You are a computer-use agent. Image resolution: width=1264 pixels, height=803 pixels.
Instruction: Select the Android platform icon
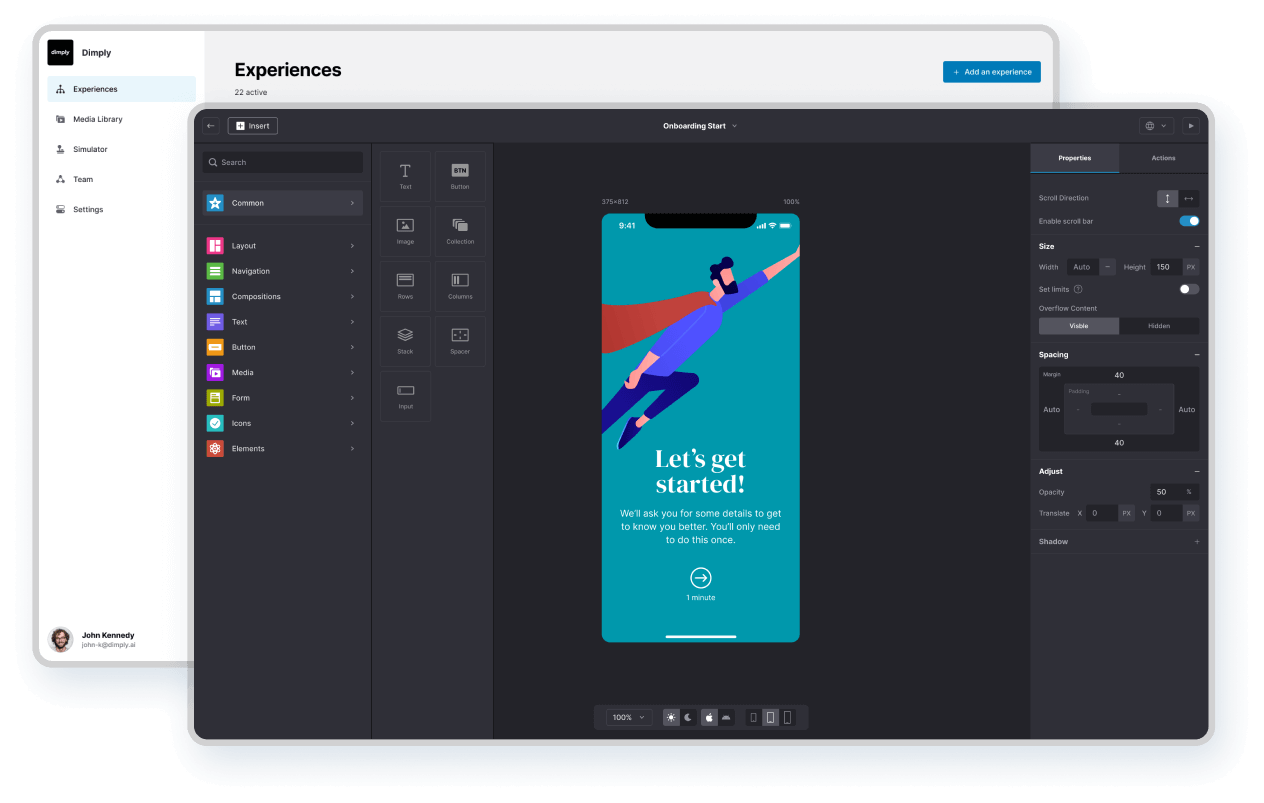pos(727,717)
